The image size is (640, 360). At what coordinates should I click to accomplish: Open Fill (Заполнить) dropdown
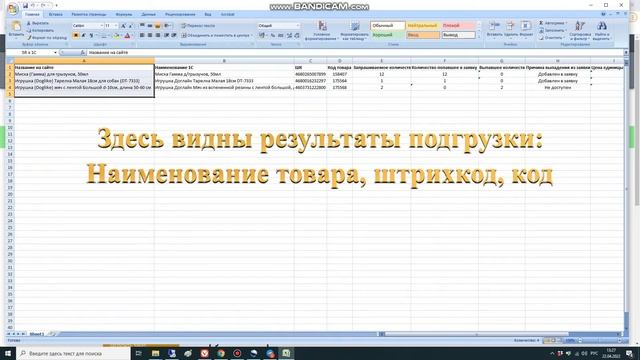tap(552, 30)
